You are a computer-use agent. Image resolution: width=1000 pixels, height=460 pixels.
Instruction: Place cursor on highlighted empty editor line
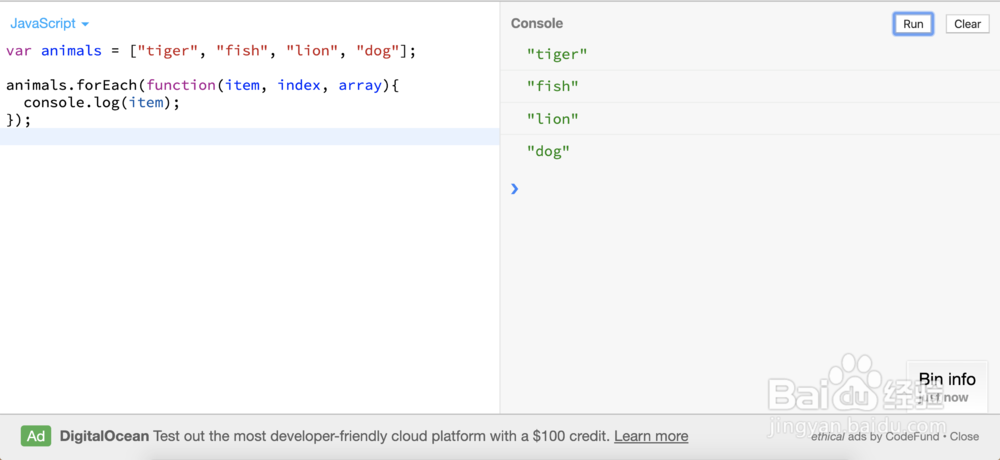click(x=250, y=136)
